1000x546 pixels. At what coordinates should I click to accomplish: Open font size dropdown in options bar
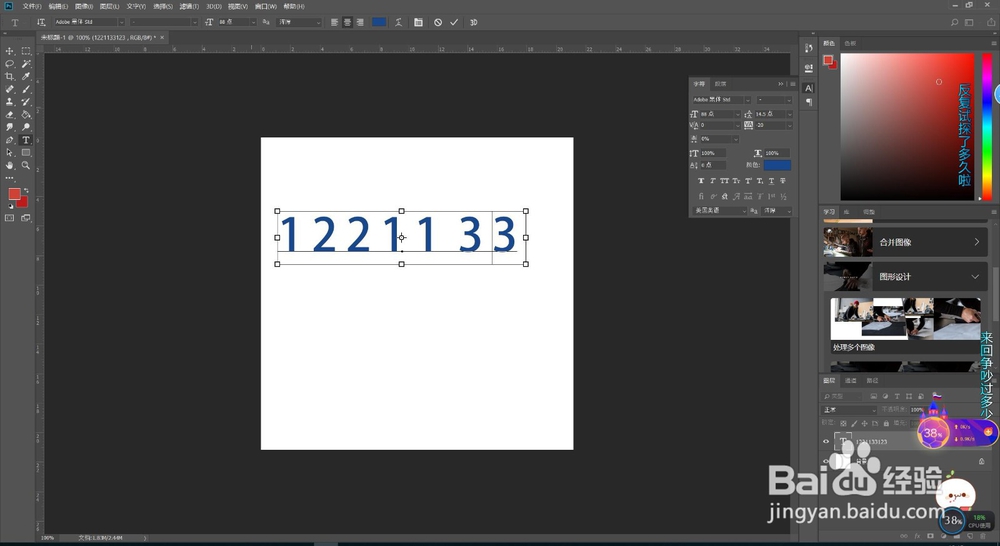pos(253,22)
